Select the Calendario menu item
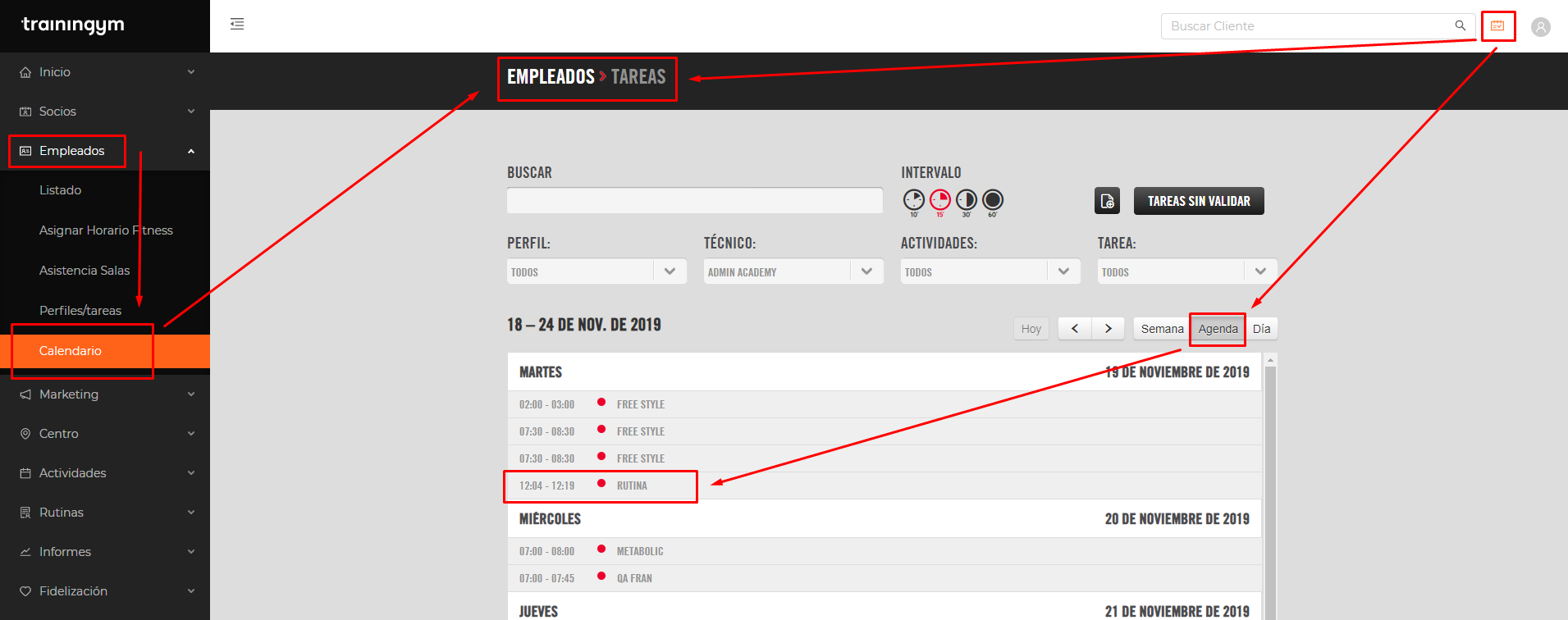 point(105,351)
